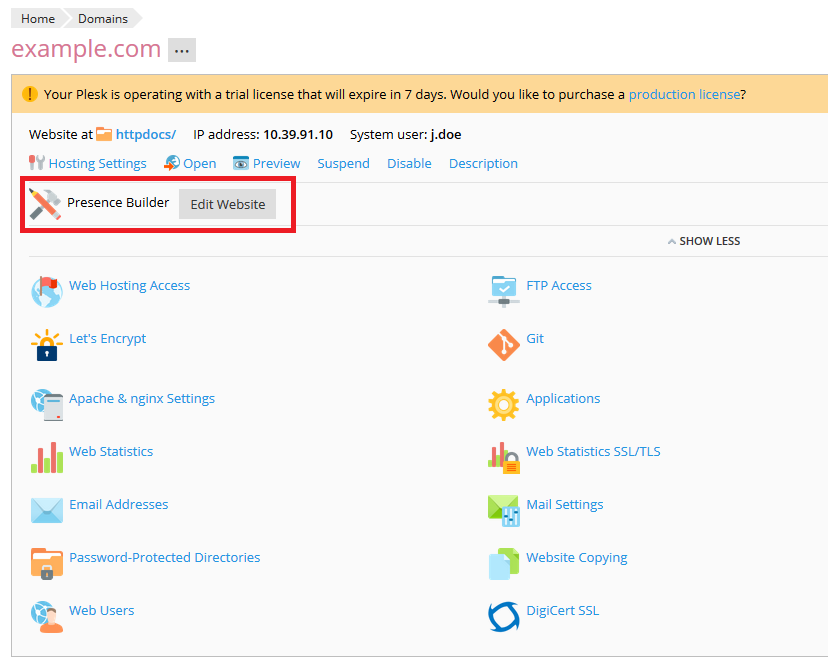Click the Apache & nginx Settings icon
The image size is (828, 671).
(x=46, y=398)
